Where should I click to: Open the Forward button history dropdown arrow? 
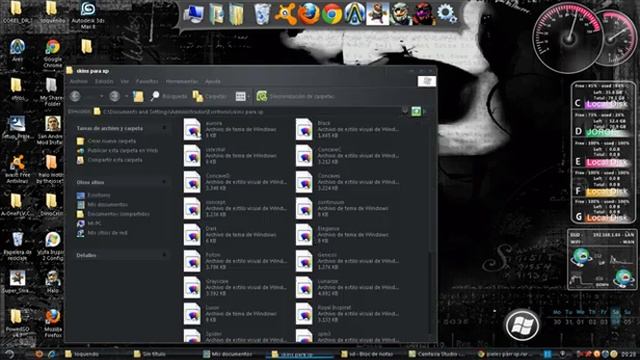[126, 96]
